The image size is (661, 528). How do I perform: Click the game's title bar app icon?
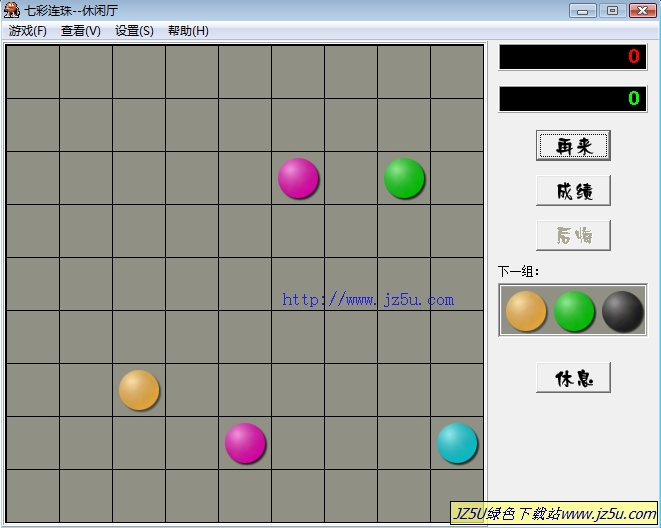click(11, 10)
